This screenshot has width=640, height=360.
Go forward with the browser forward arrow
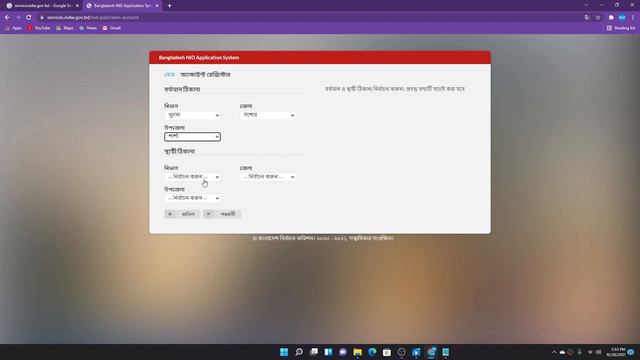[18, 18]
